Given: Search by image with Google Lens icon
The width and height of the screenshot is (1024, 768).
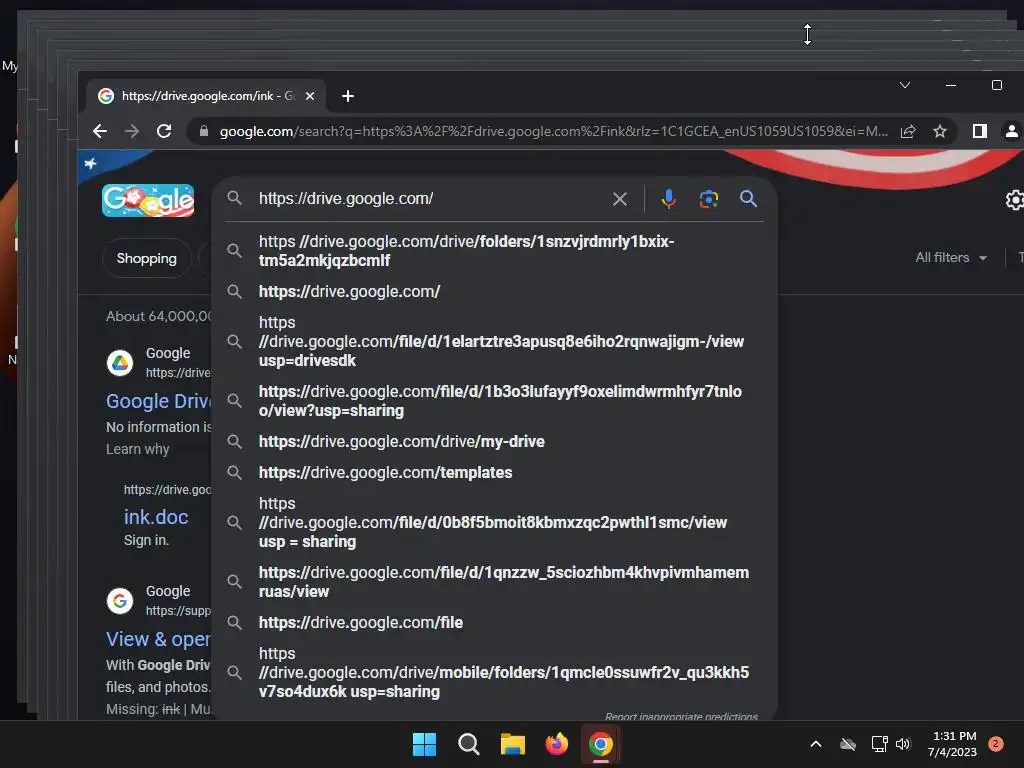Looking at the screenshot, I should tap(709, 199).
